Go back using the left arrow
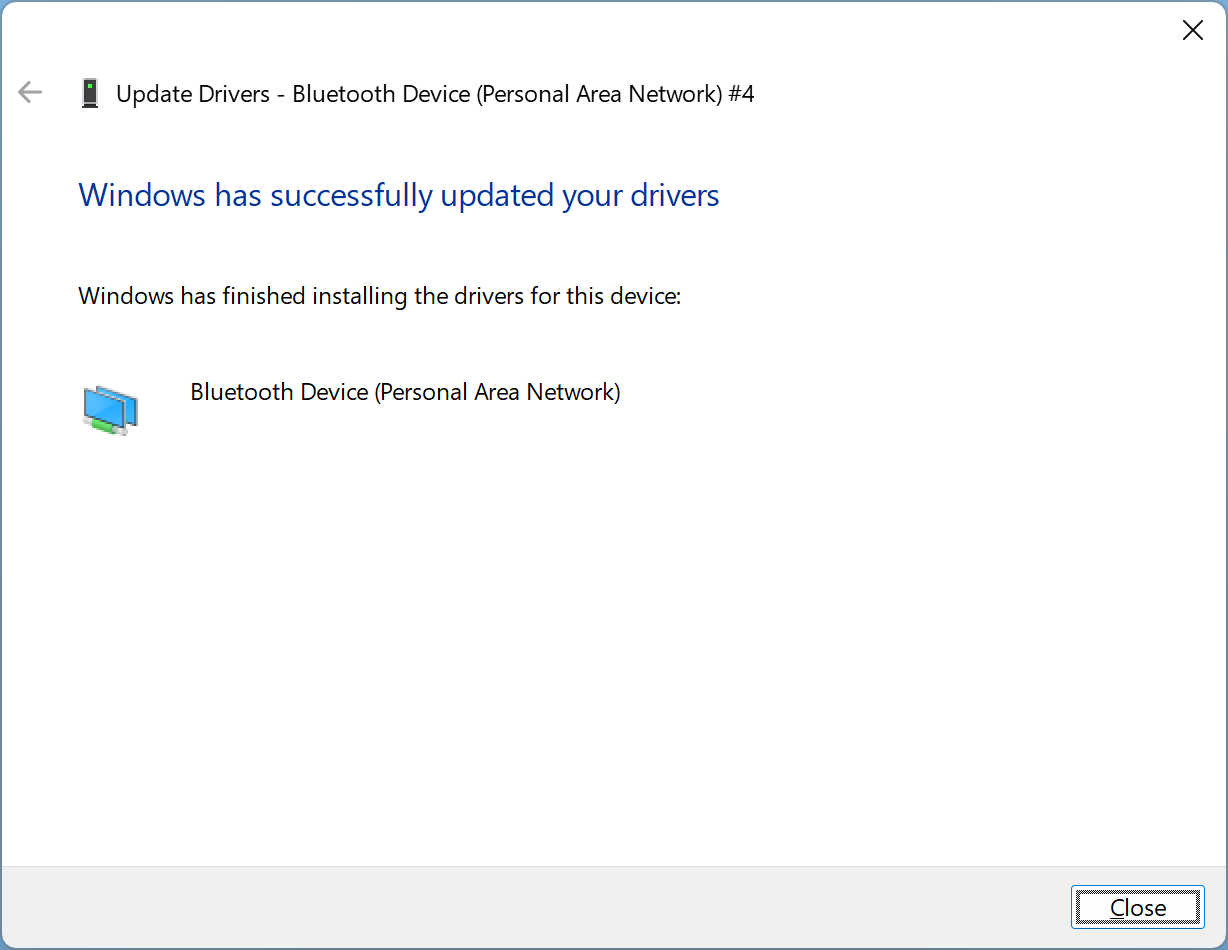Image resolution: width=1228 pixels, height=950 pixels. [30, 94]
